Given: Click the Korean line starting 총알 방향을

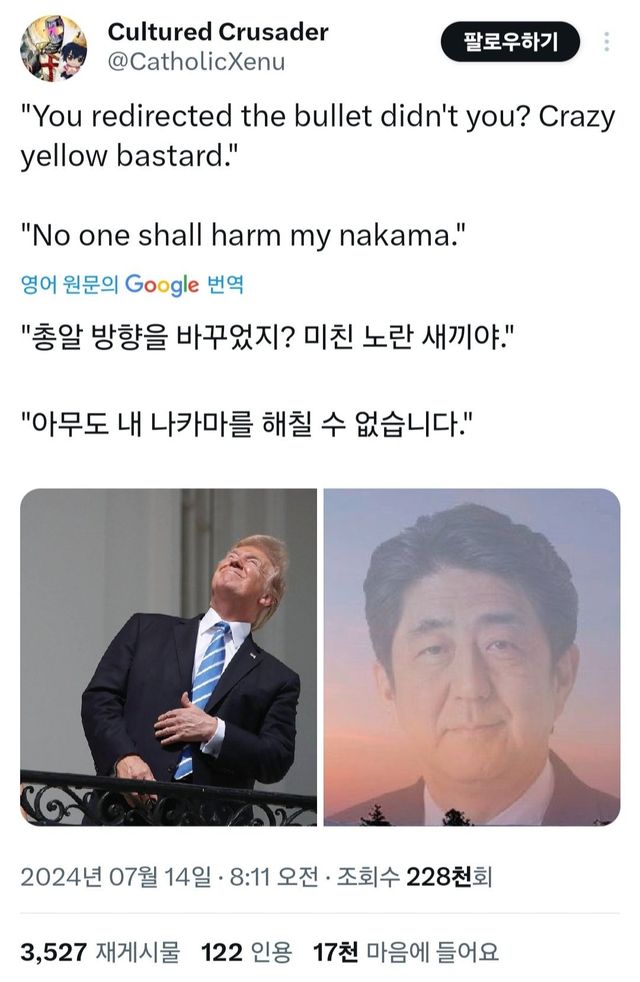Looking at the screenshot, I should 267,337.
